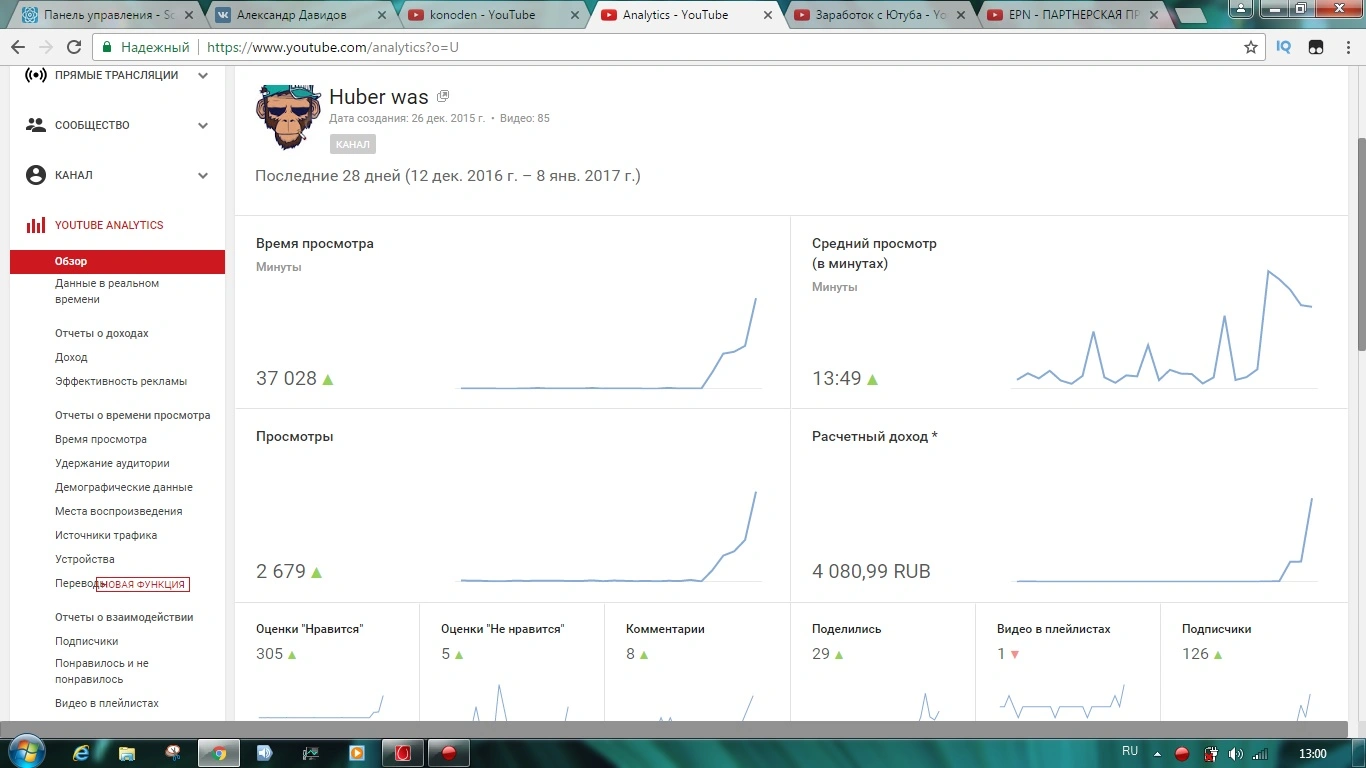
Task: Click the YOUTUBE ANALYTICS sidebar heading
Action: (109, 225)
